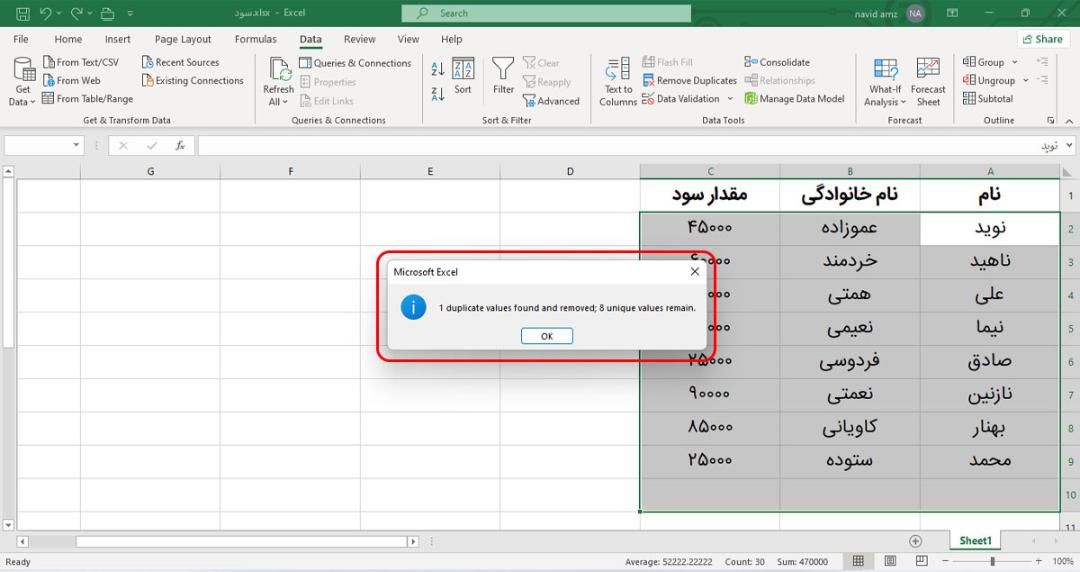Switch to the View tab
Screen dimensions: 1080x572
coord(408,39)
